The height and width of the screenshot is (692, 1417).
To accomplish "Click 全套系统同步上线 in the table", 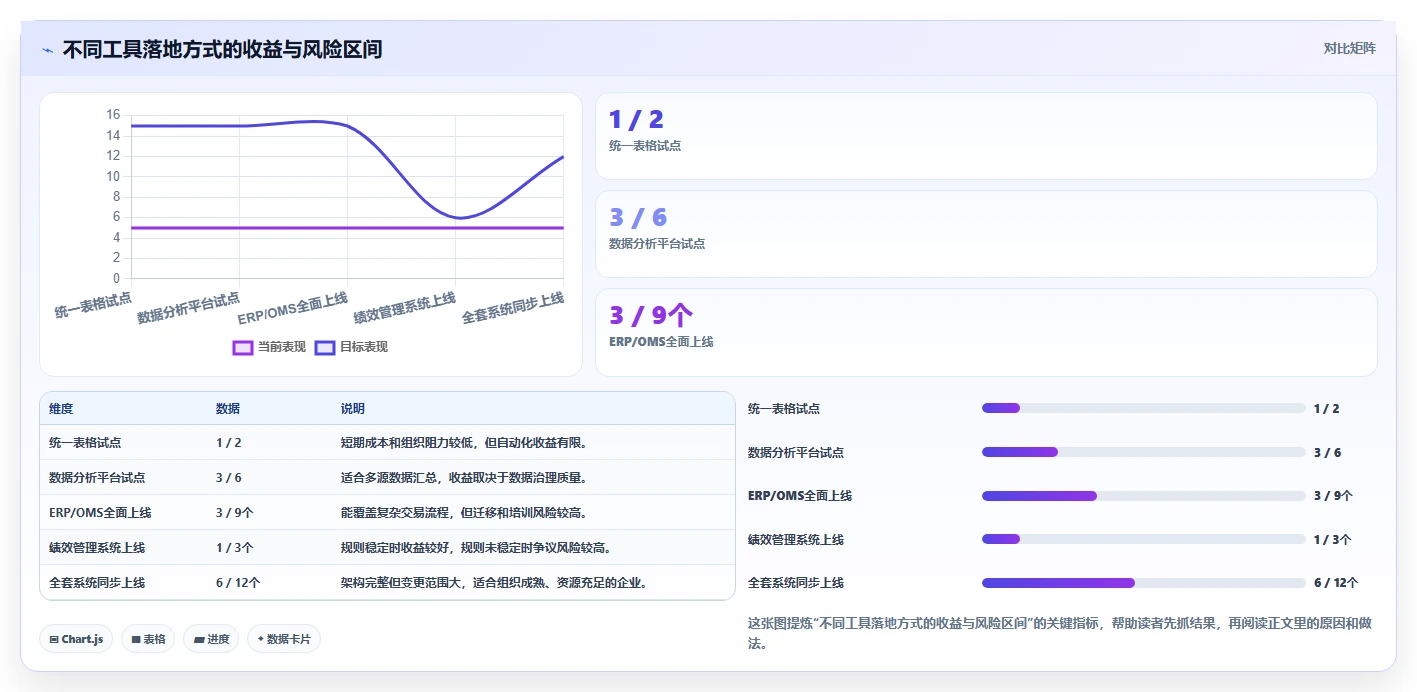I will 97,583.
